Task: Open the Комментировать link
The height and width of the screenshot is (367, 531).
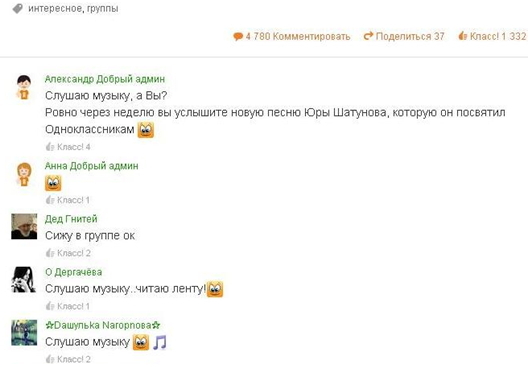Action: coord(311,36)
